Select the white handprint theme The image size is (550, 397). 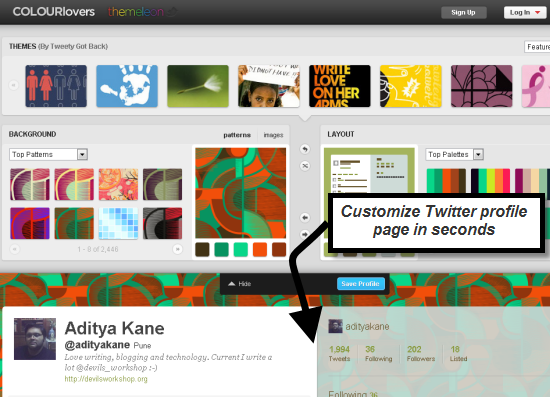127,86
